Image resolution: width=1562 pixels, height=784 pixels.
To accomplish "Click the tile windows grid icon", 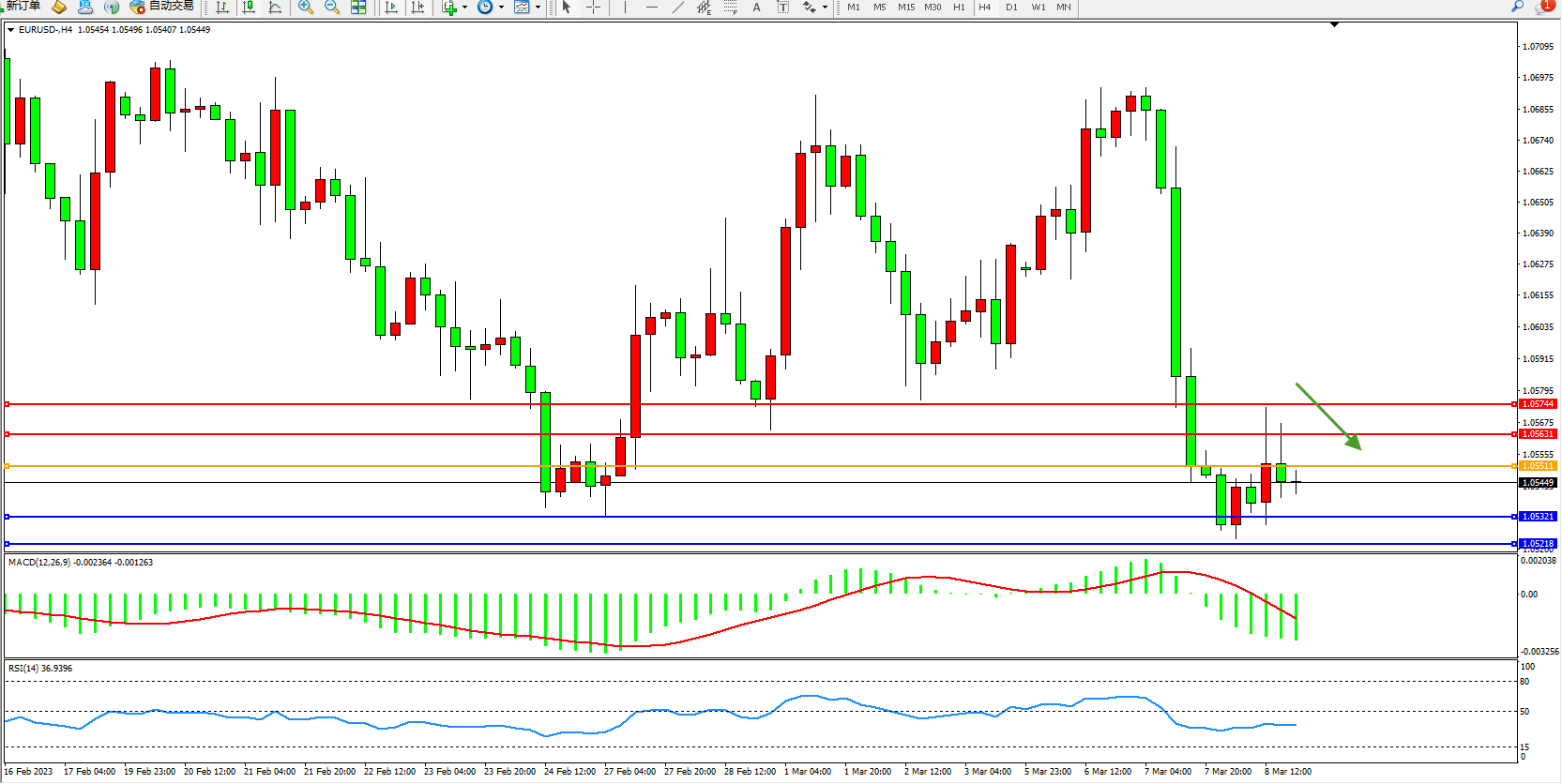I will (358, 7).
